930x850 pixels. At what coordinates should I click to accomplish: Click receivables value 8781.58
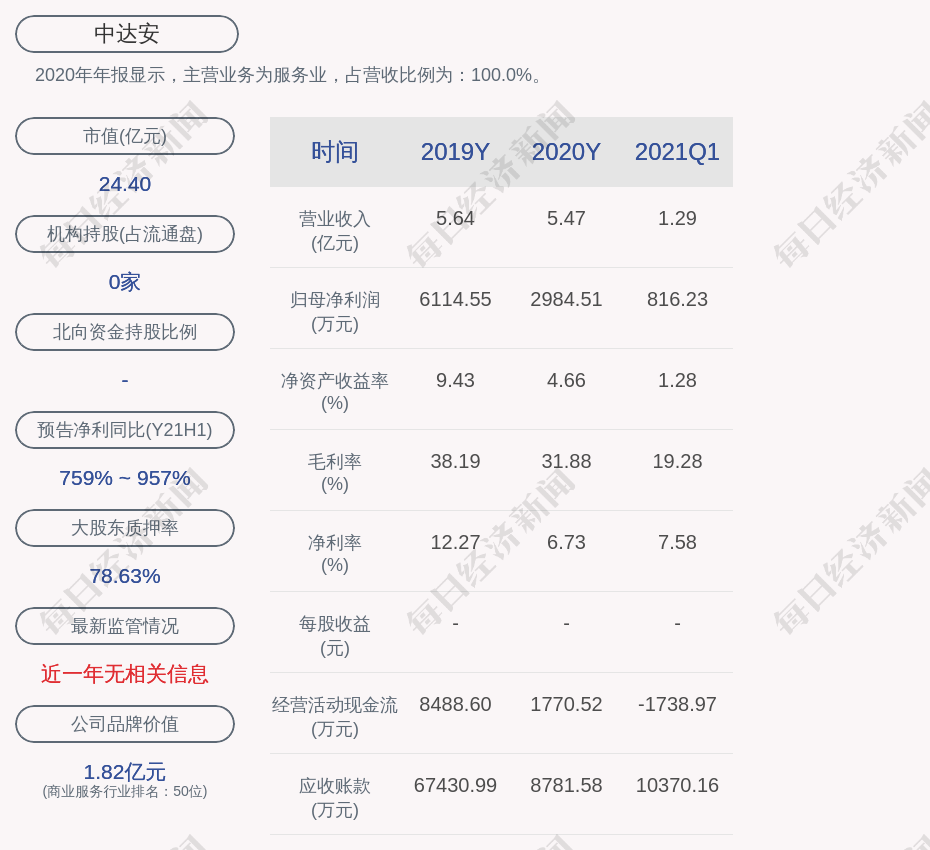click(566, 785)
